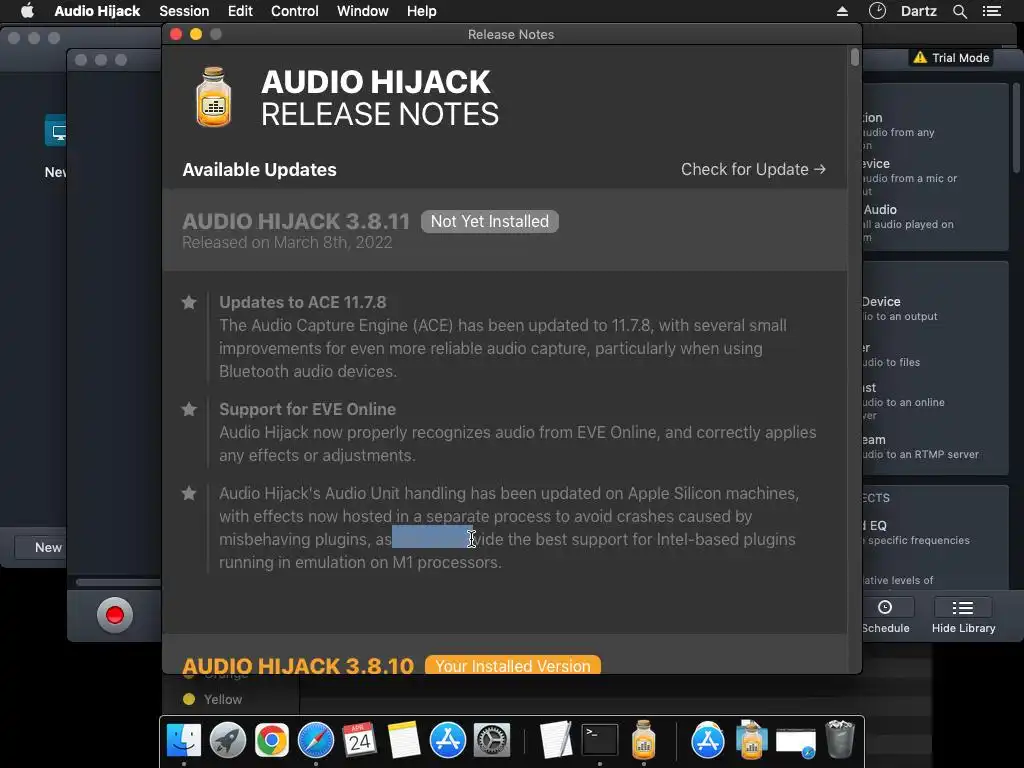Click the AUDIO HIJACK 3.8.10 version title
This screenshot has height=768, width=1024.
point(298,665)
